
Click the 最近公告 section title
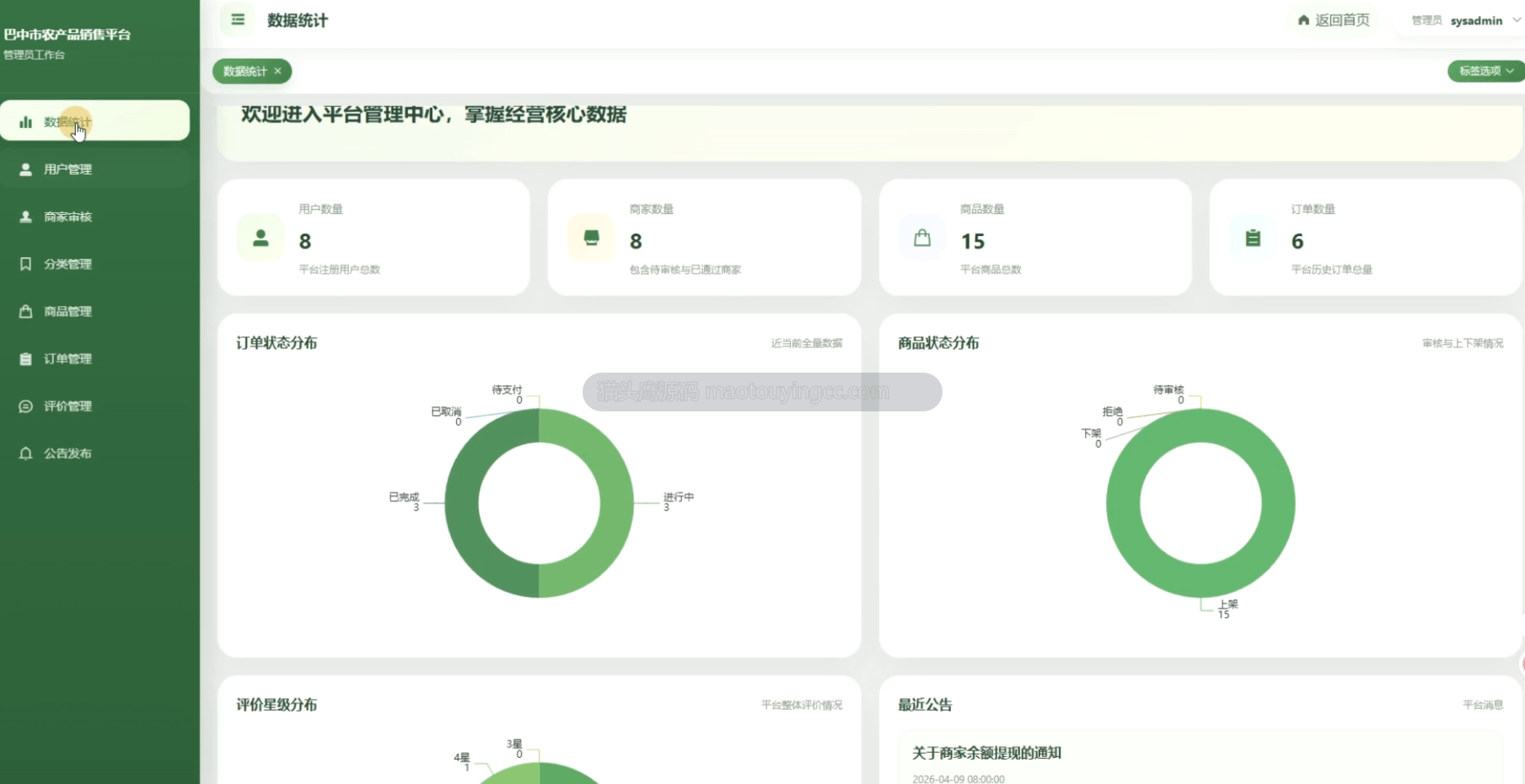pos(925,705)
